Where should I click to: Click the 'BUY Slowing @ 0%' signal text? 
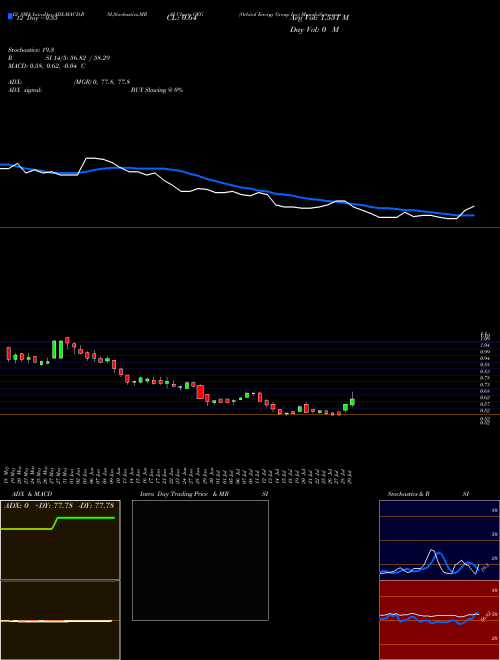click(157, 90)
